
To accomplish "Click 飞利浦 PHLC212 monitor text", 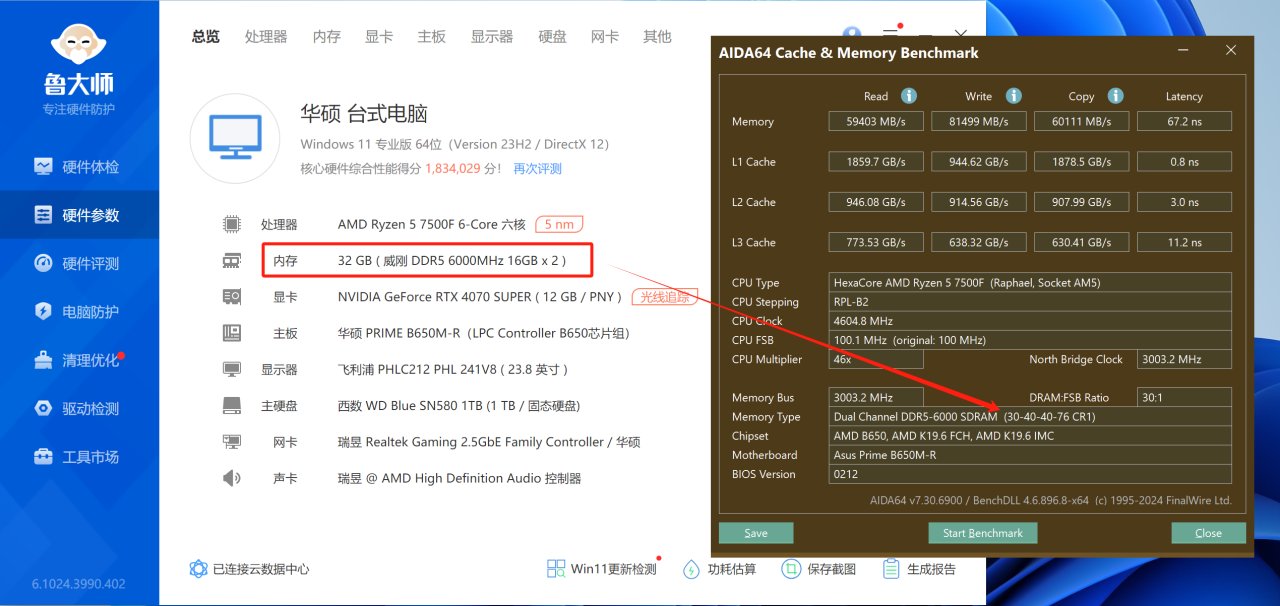I will (x=454, y=369).
